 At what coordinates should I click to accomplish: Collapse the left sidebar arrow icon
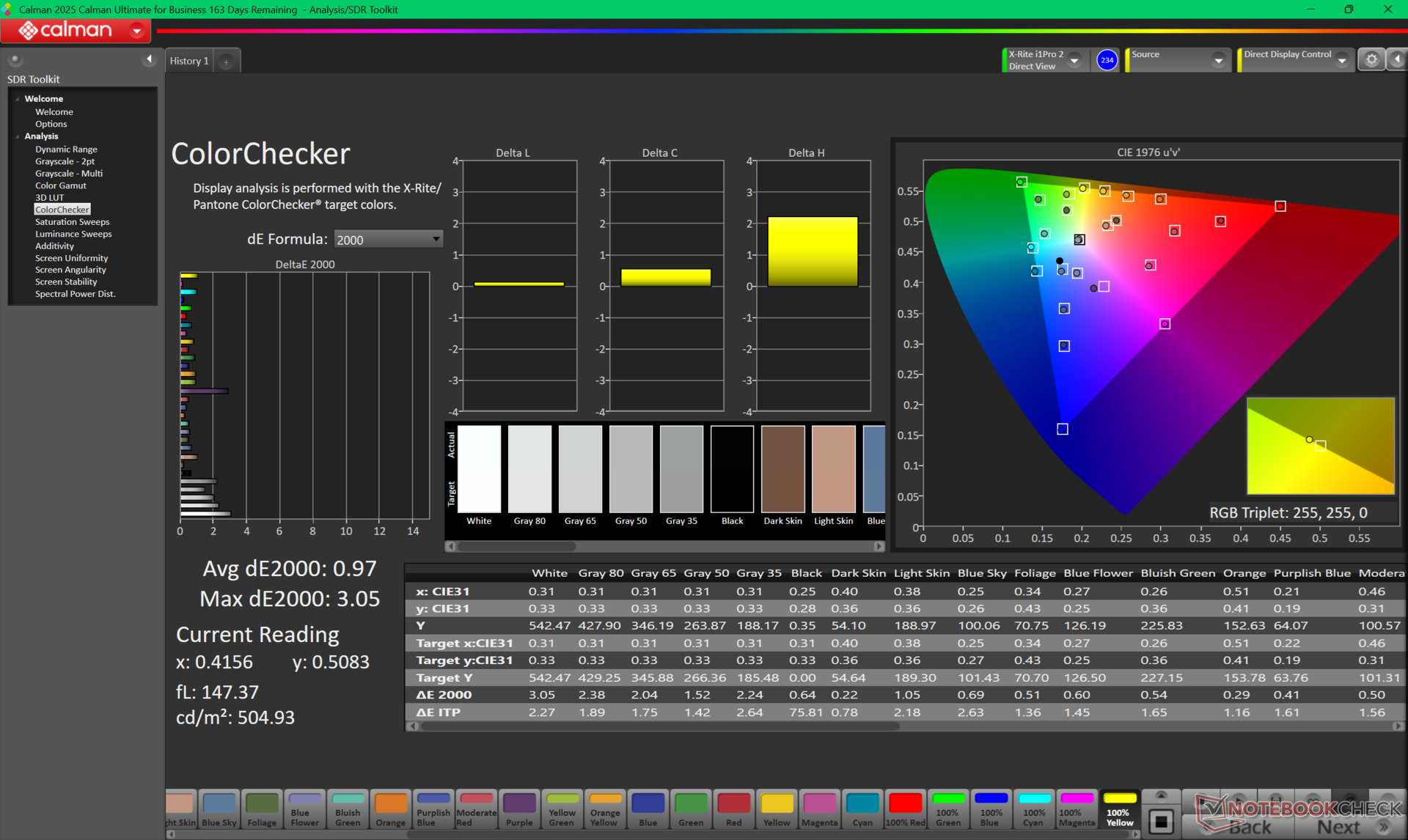[150, 59]
